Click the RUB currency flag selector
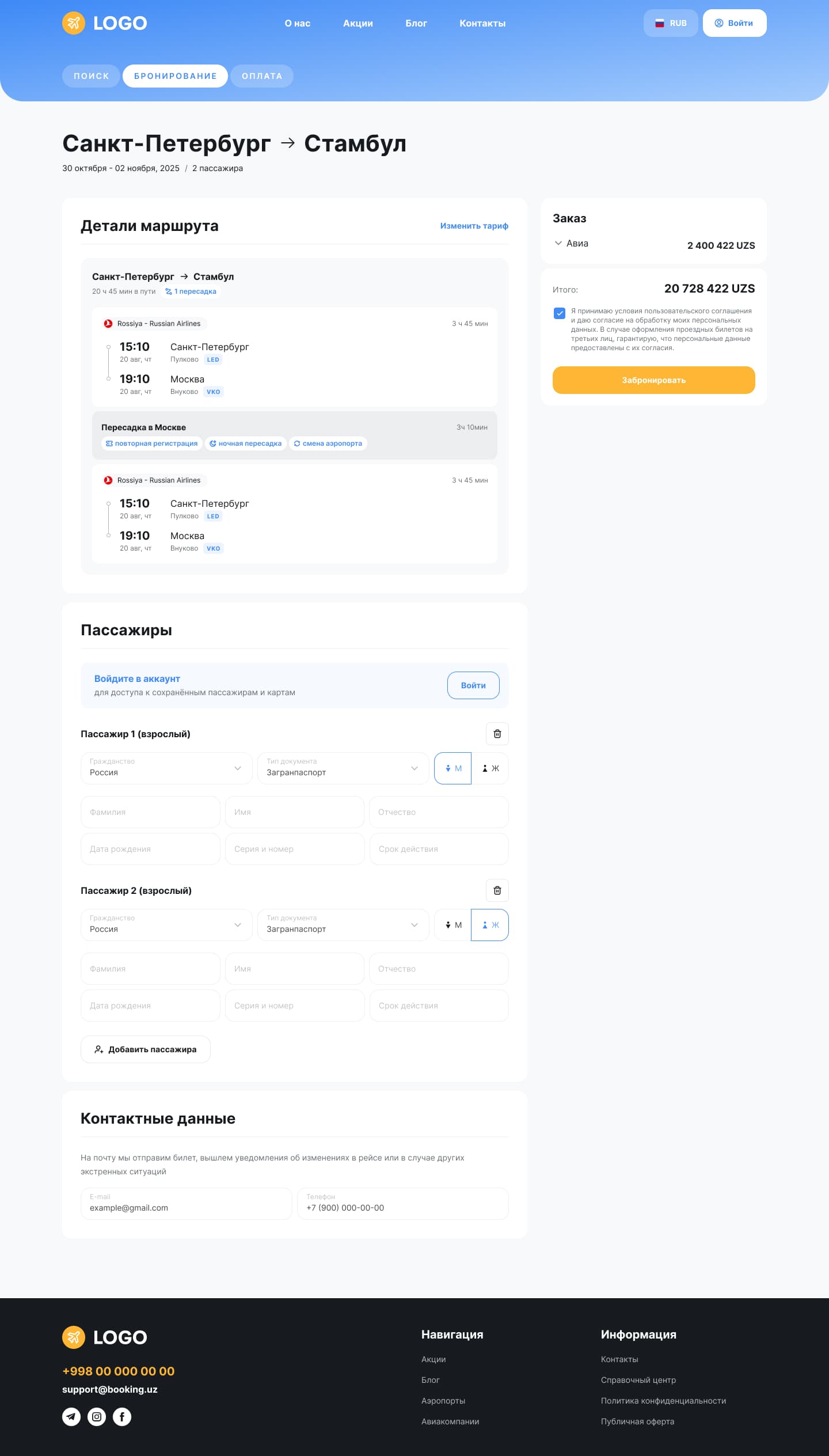Image resolution: width=829 pixels, height=1456 pixels. click(x=671, y=23)
